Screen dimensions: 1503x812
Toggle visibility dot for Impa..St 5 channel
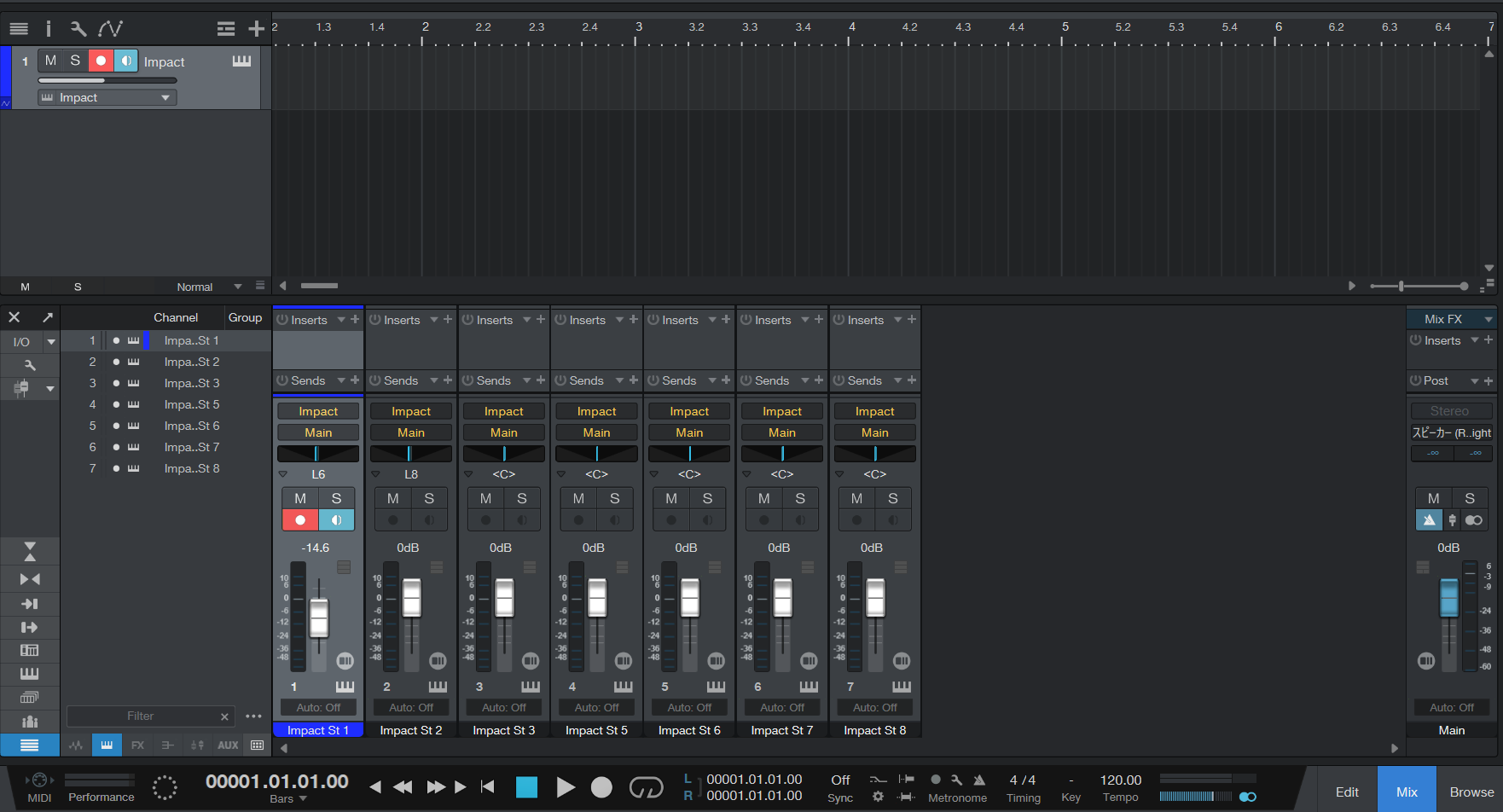point(116,404)
